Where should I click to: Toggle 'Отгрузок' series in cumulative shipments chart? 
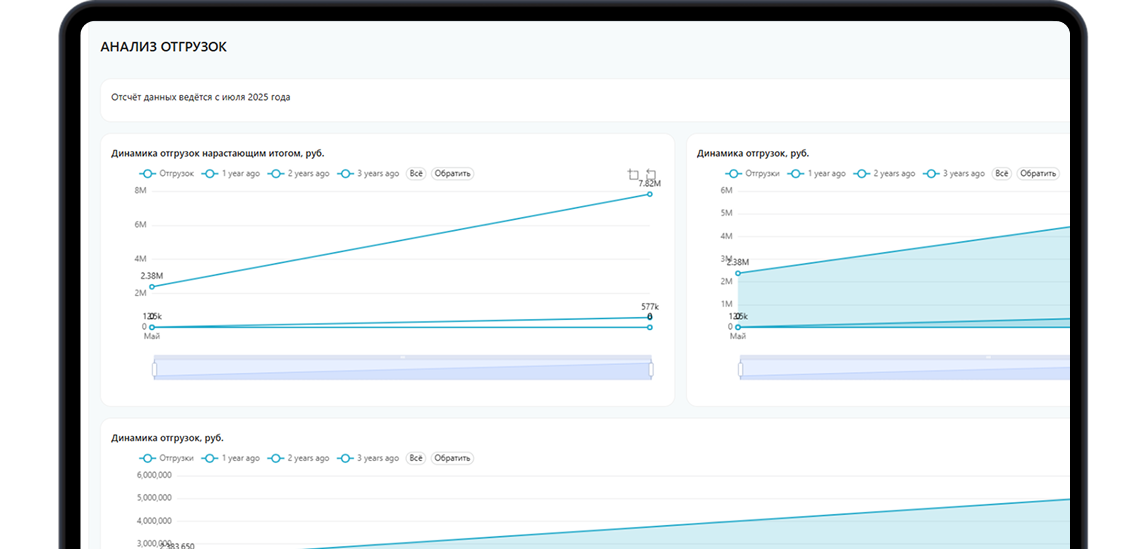(167, 174)
